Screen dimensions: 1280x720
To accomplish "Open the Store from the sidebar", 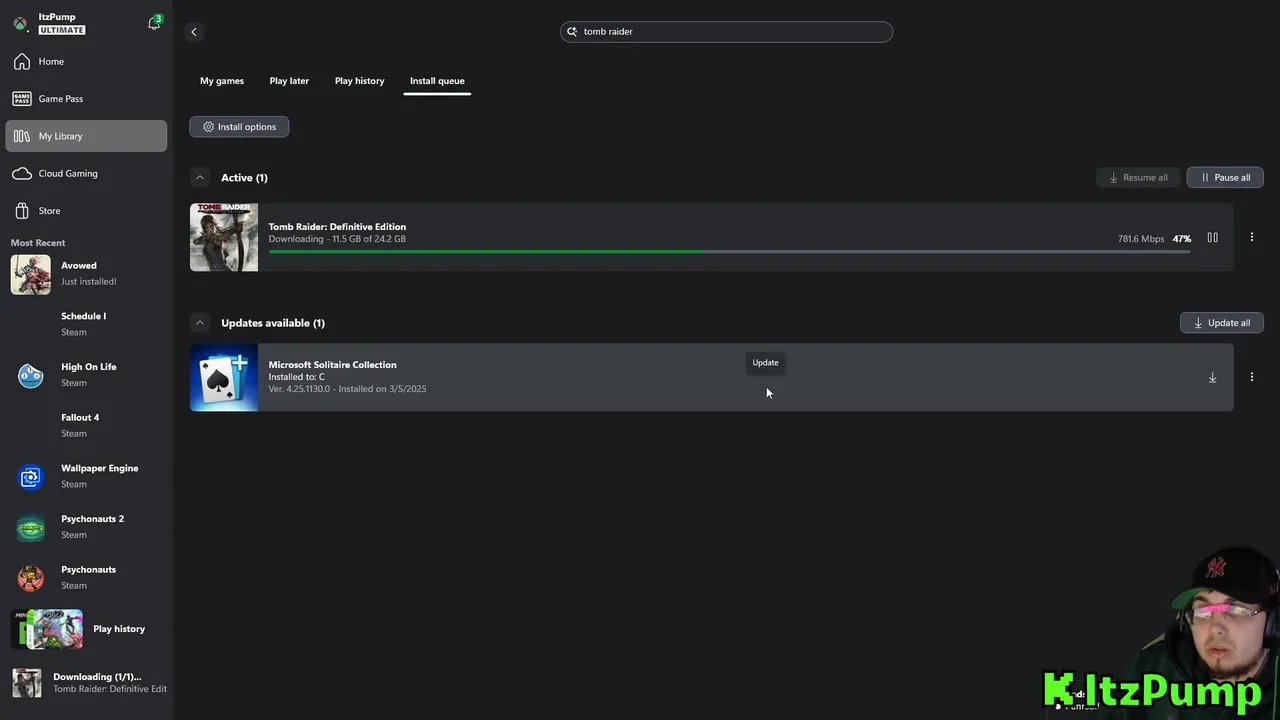I will click(49, 211).
